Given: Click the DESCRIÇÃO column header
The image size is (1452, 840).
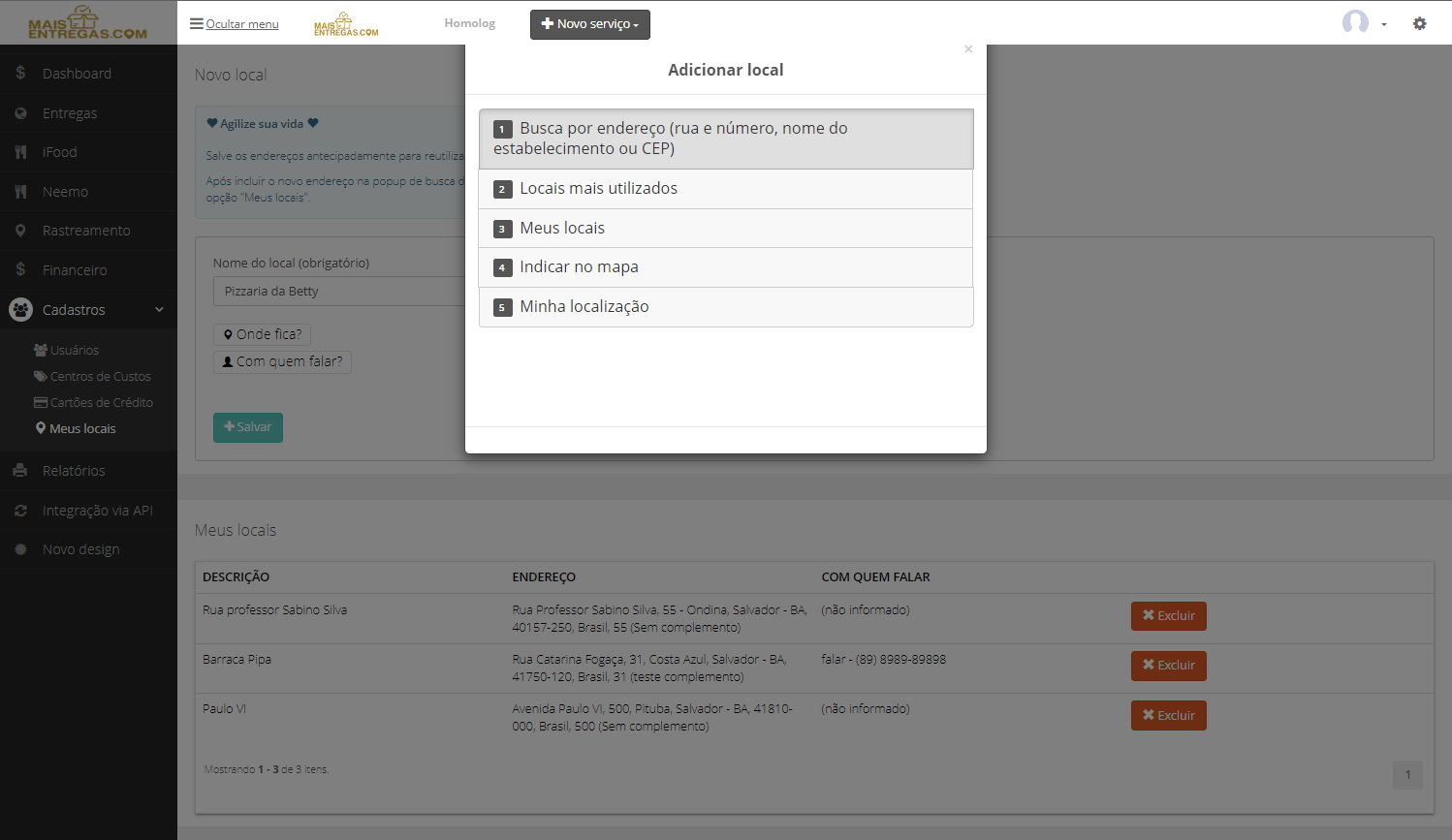Looking at the screenshot, I should [x=236, y=577].
